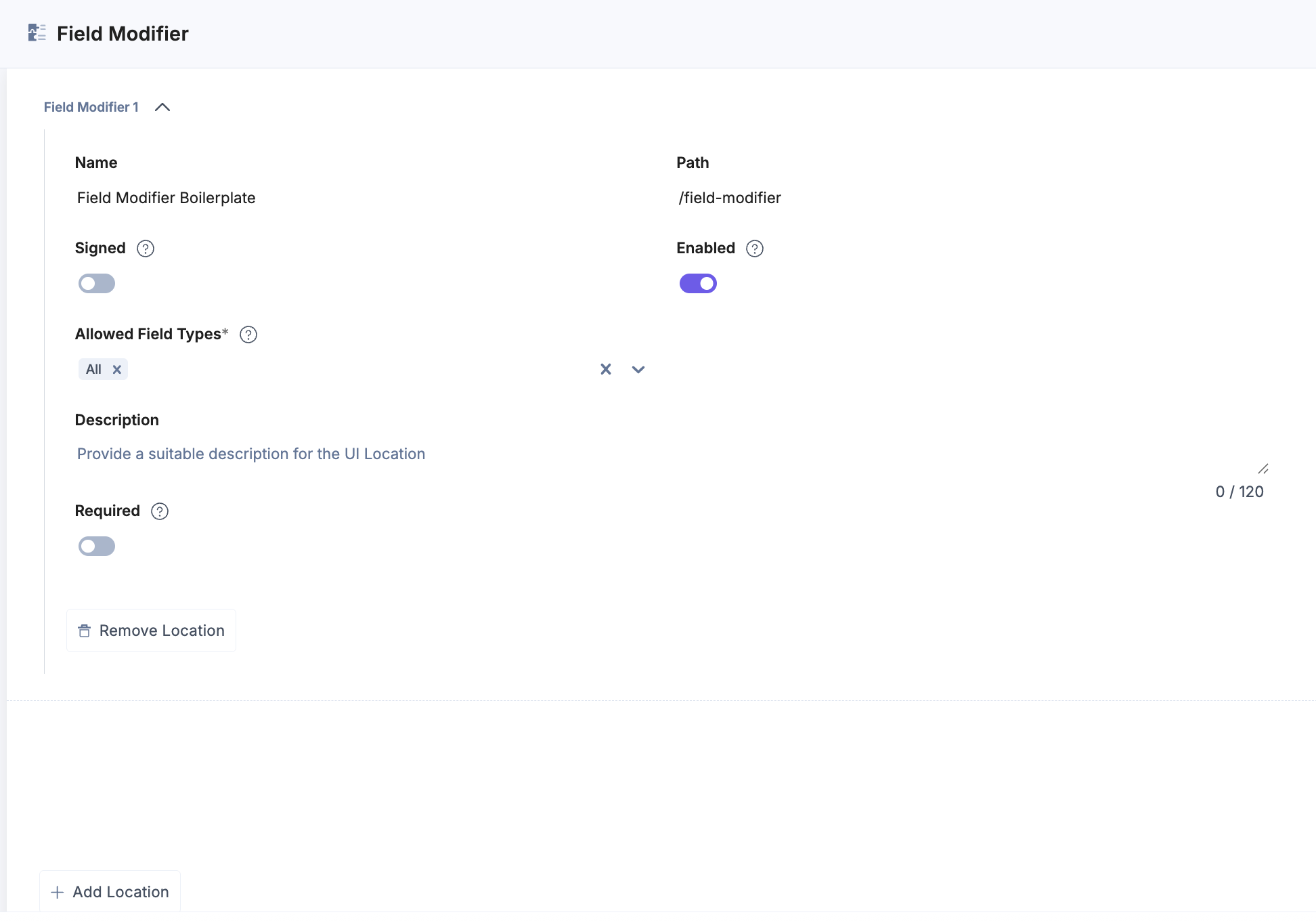Image resolution: width=1316 pixels, height=921 pixels.
Task: Disable the Enabled toggle
Action: coord(698,284)
